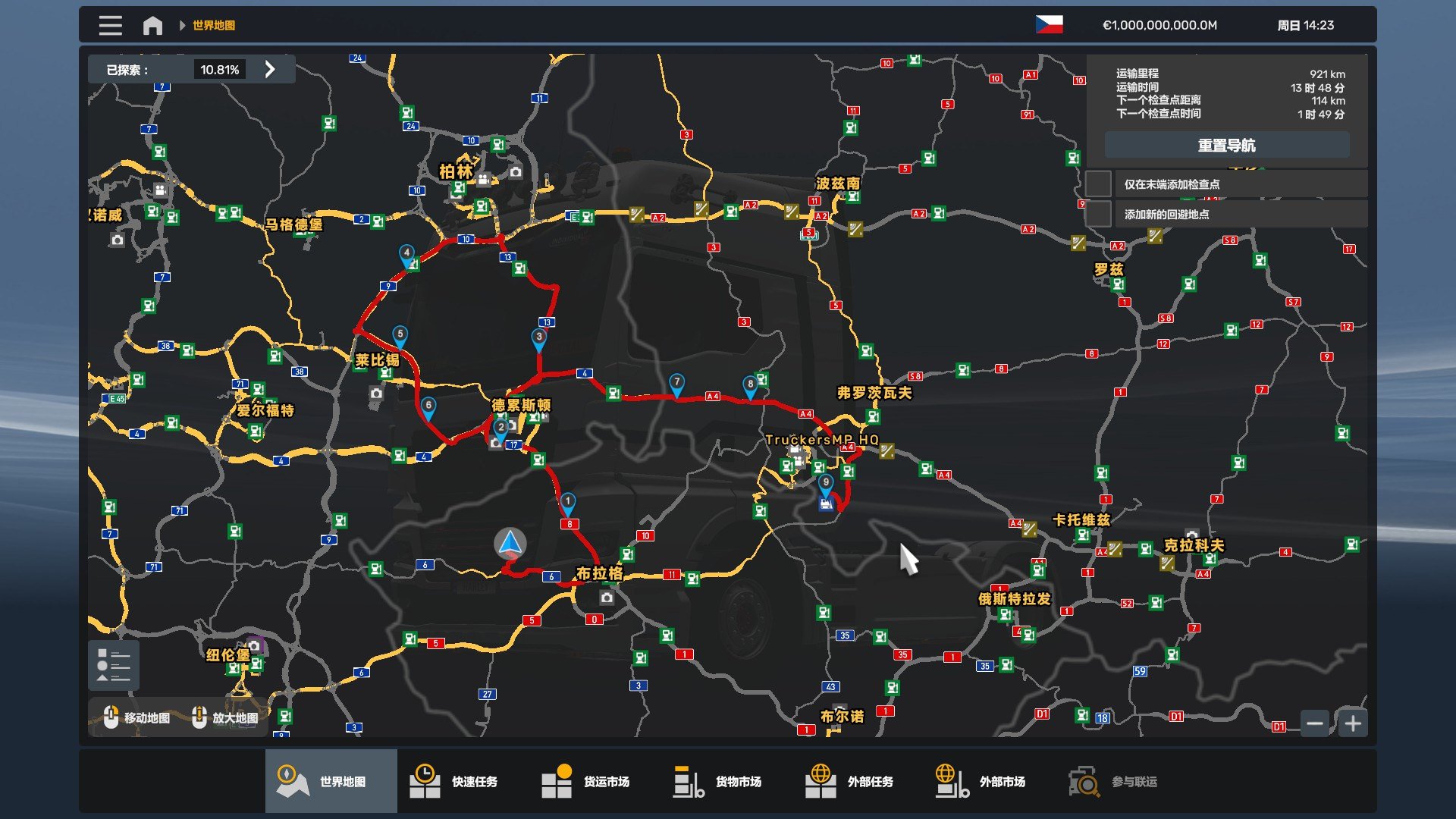This screenshot has height=819, width=1456.
Task: Click the 重置导航 button
Action: click(x=1226, y=145)
